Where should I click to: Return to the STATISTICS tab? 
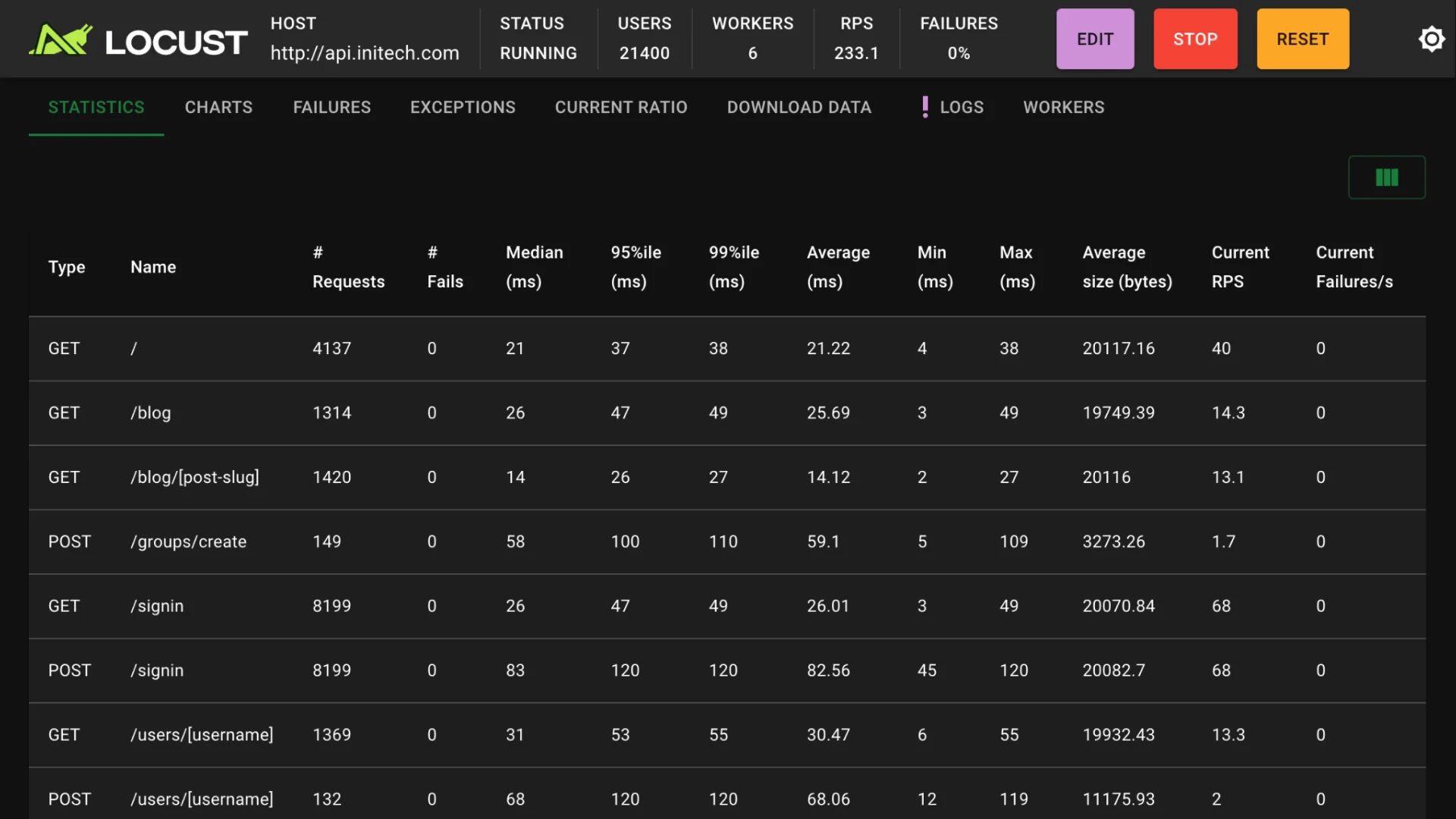tap(96, 107)
